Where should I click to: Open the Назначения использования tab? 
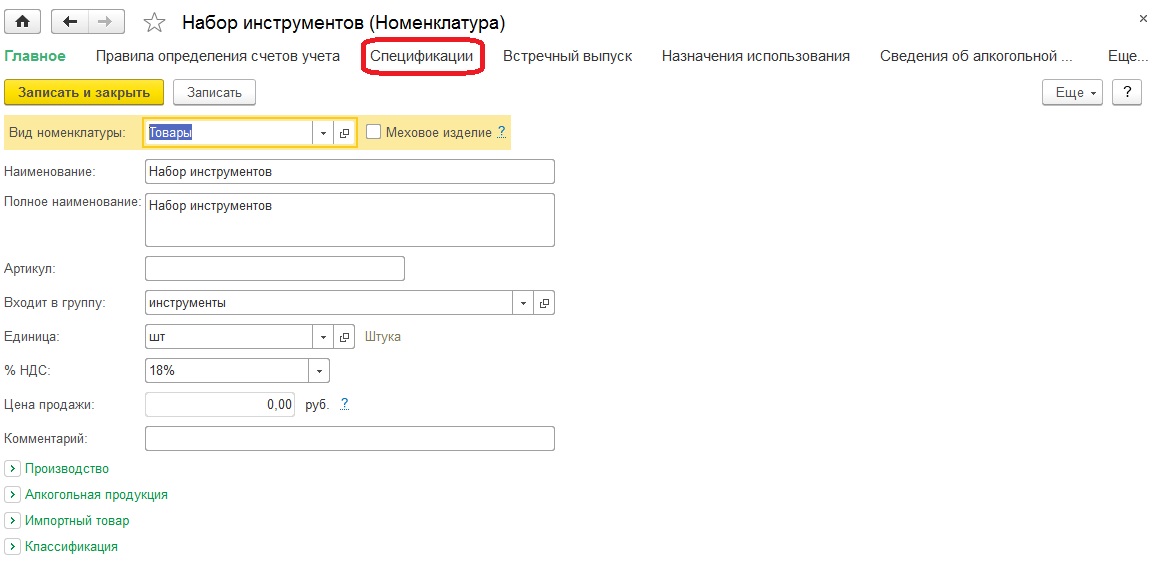[756, 56]
